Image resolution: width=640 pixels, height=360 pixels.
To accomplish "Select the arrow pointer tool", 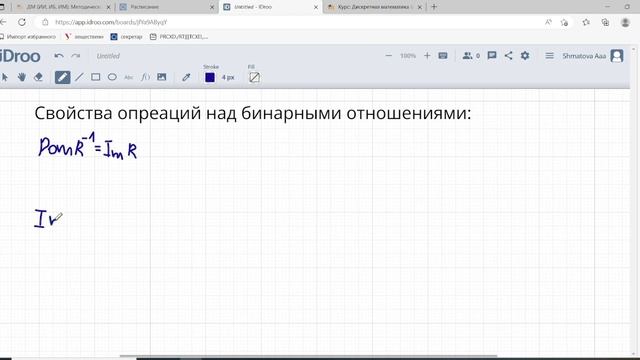I will point(4,77).
